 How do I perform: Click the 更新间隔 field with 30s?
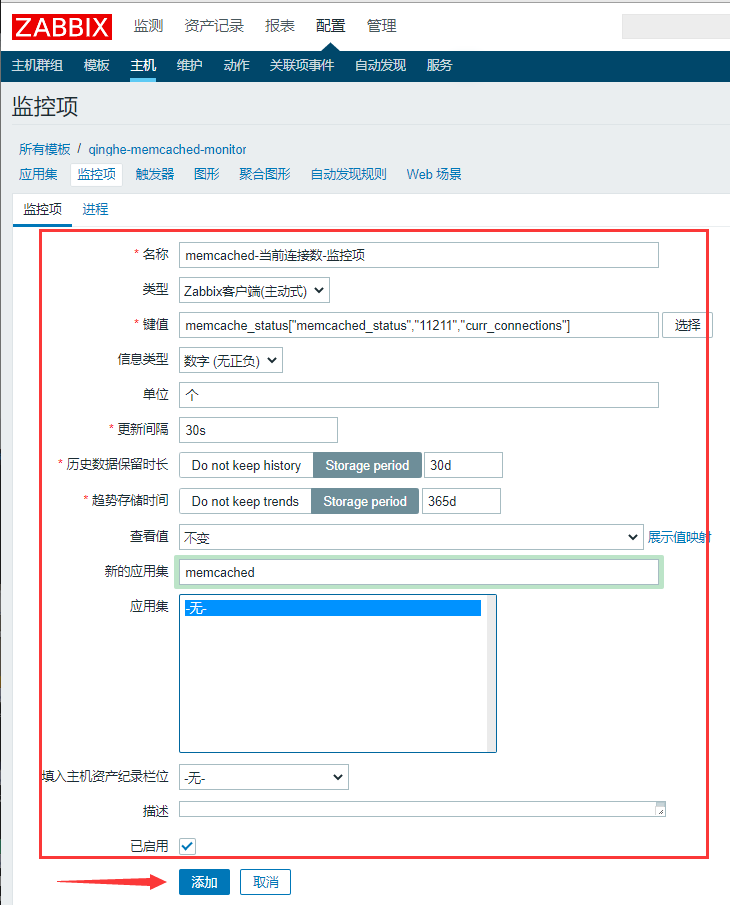pyautogui.click(x=259, y=430)
